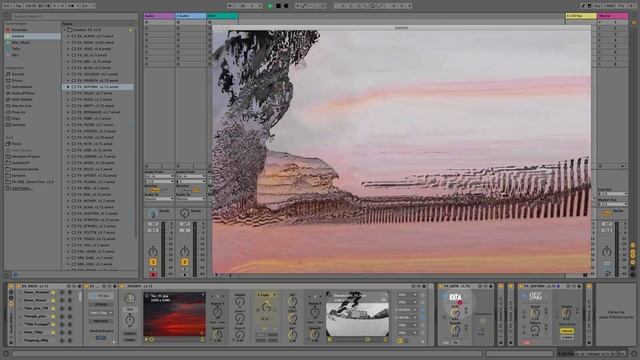Arm track 1 with the red record button
This screenshot has width=640, height=360.
click(x=153, y=275)
